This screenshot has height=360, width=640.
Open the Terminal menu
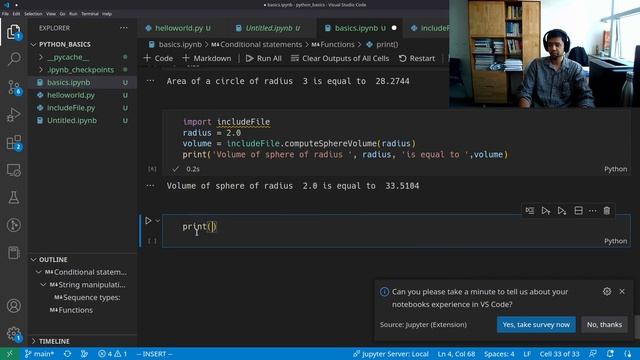coord(89,13)
